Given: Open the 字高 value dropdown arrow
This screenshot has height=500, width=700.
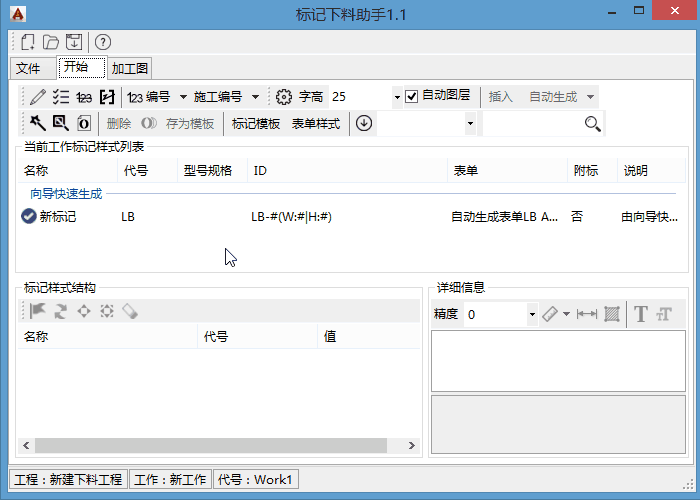Looking at the screenshot, I should pos(397,97).
